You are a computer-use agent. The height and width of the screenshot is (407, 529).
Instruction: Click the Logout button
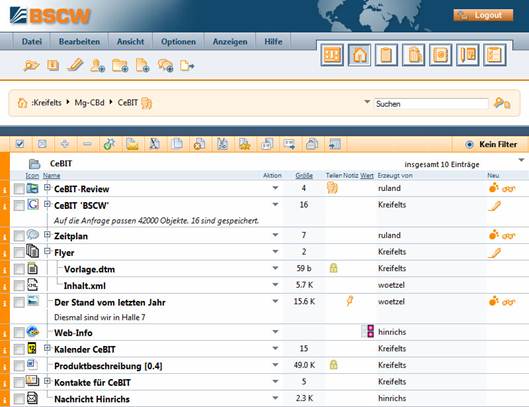[483, 15]
